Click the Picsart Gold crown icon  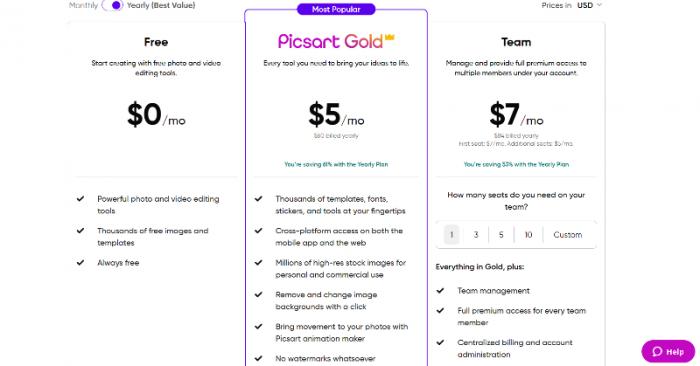(390, 37)
